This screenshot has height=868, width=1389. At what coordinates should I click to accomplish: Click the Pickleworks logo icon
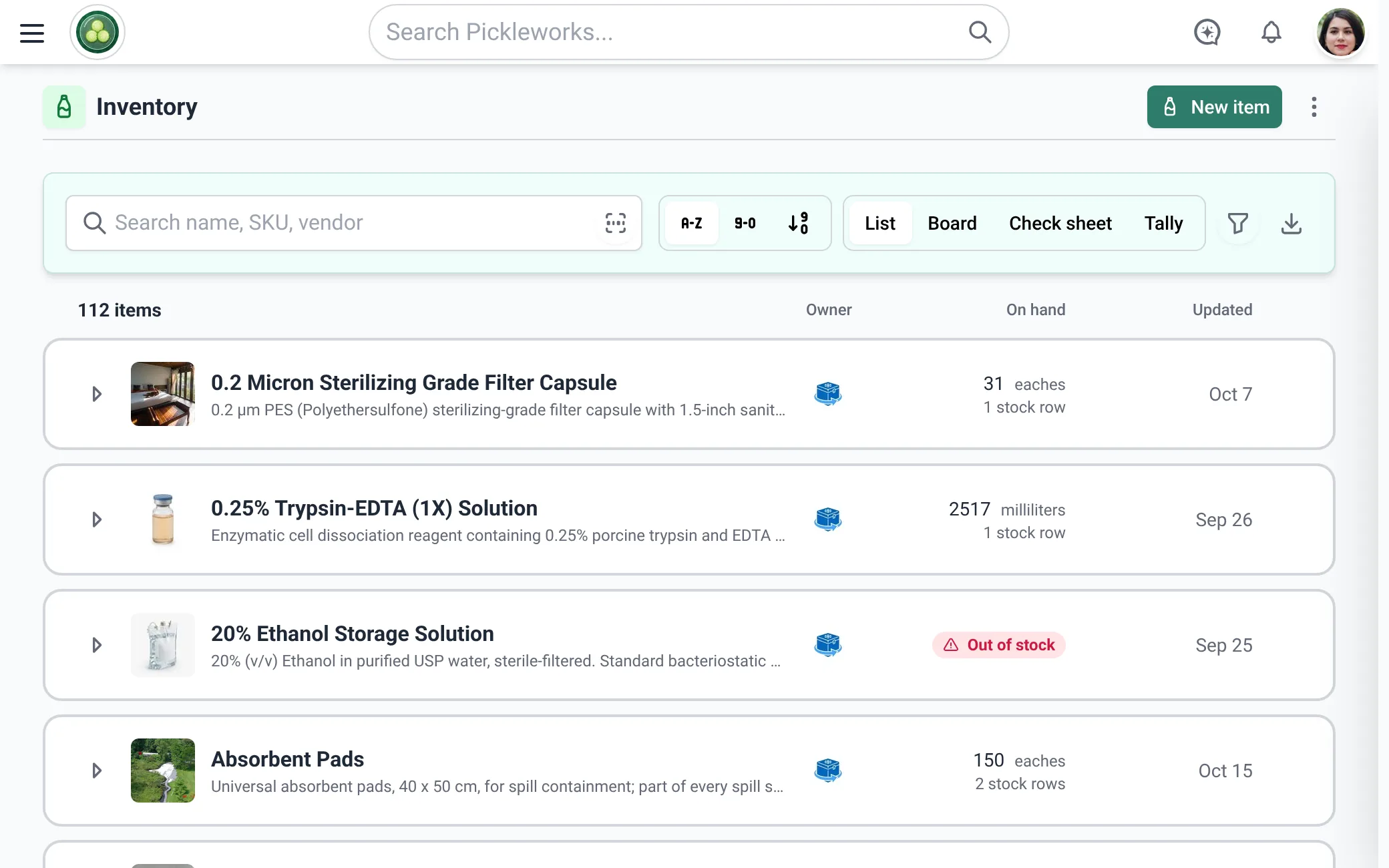pyautogui.click(x=97, y=32)
